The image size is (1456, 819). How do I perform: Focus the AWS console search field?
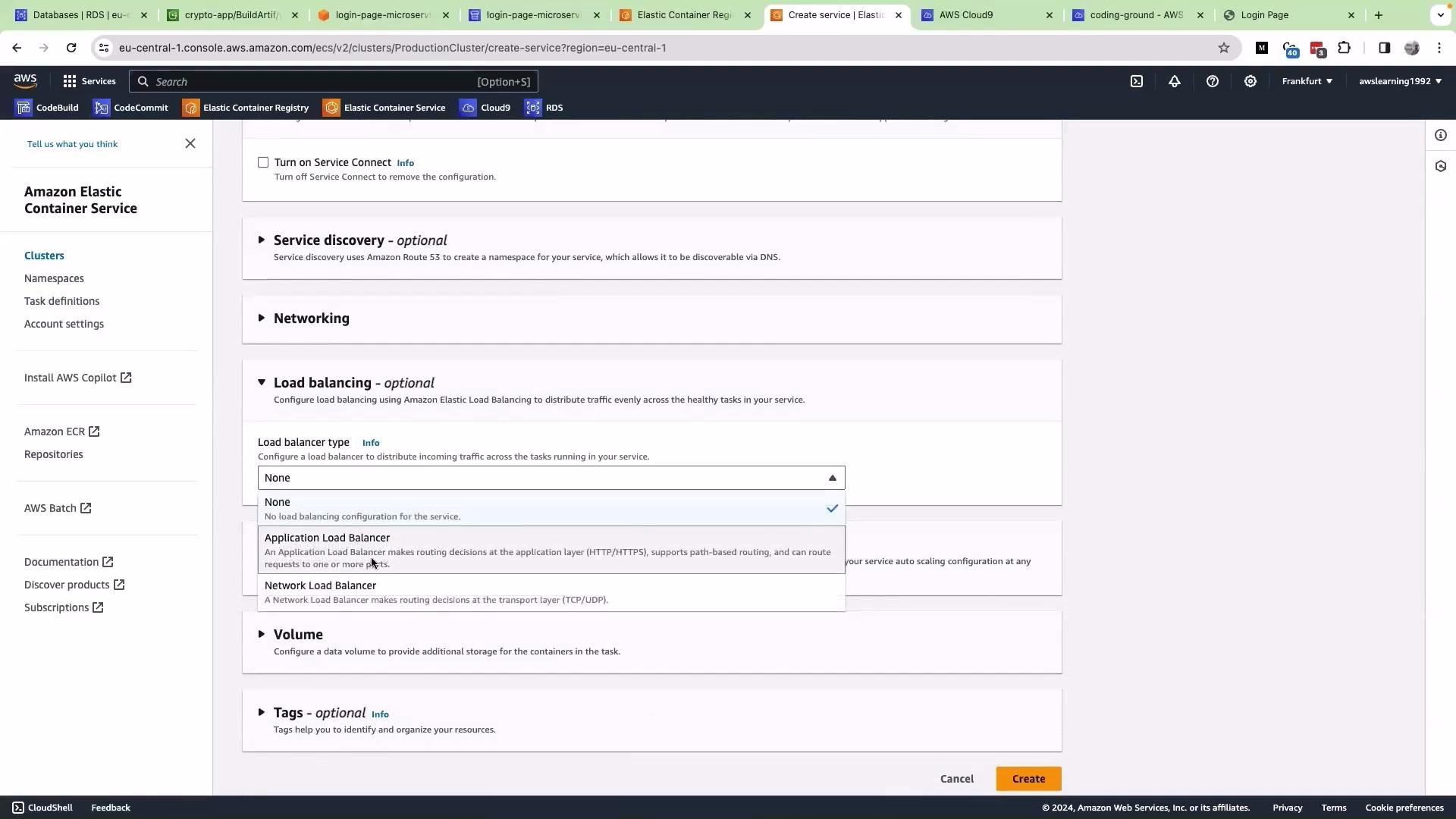tap(334, 81)
